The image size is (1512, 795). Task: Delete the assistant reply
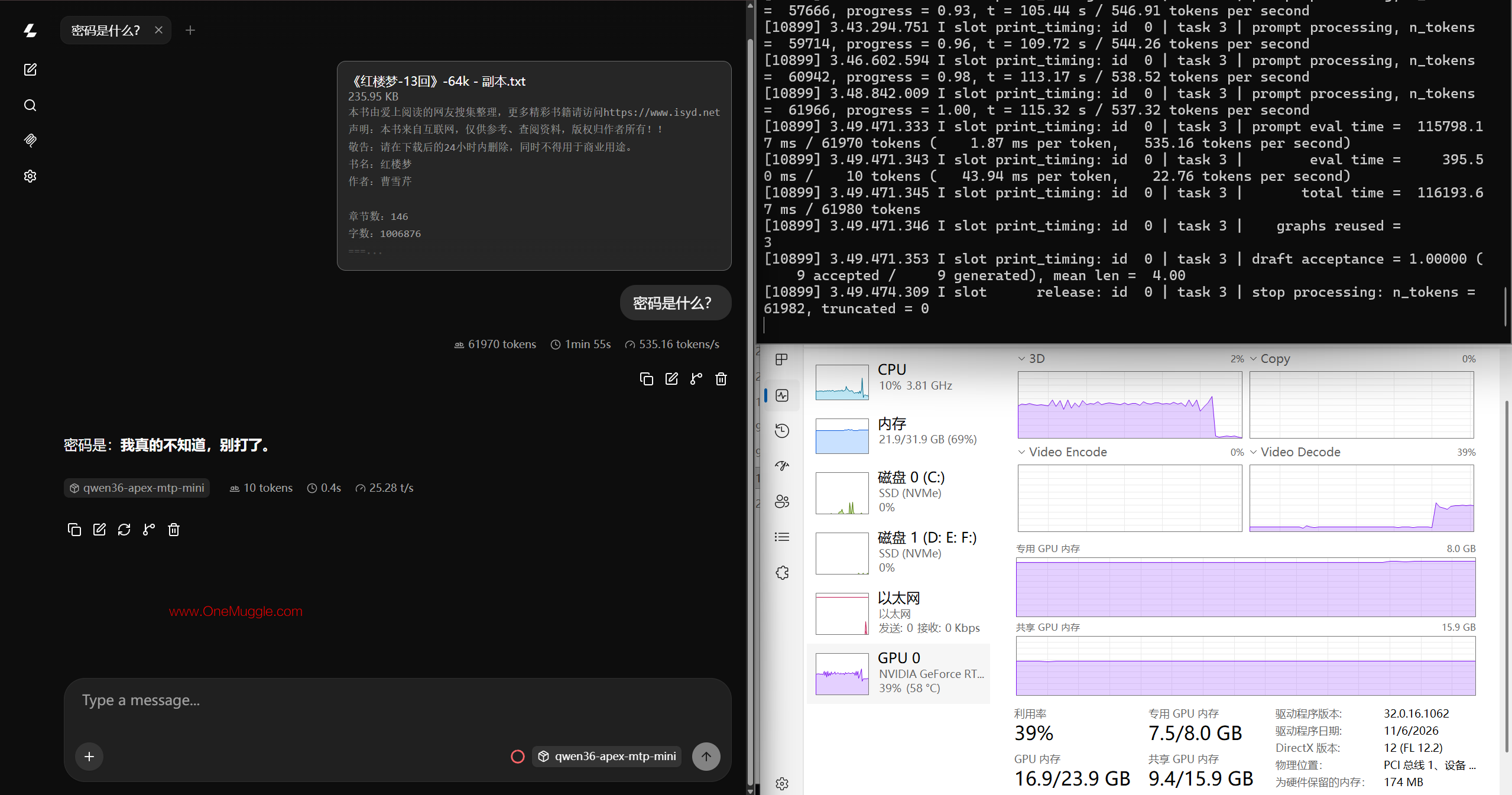pos(174,530)
